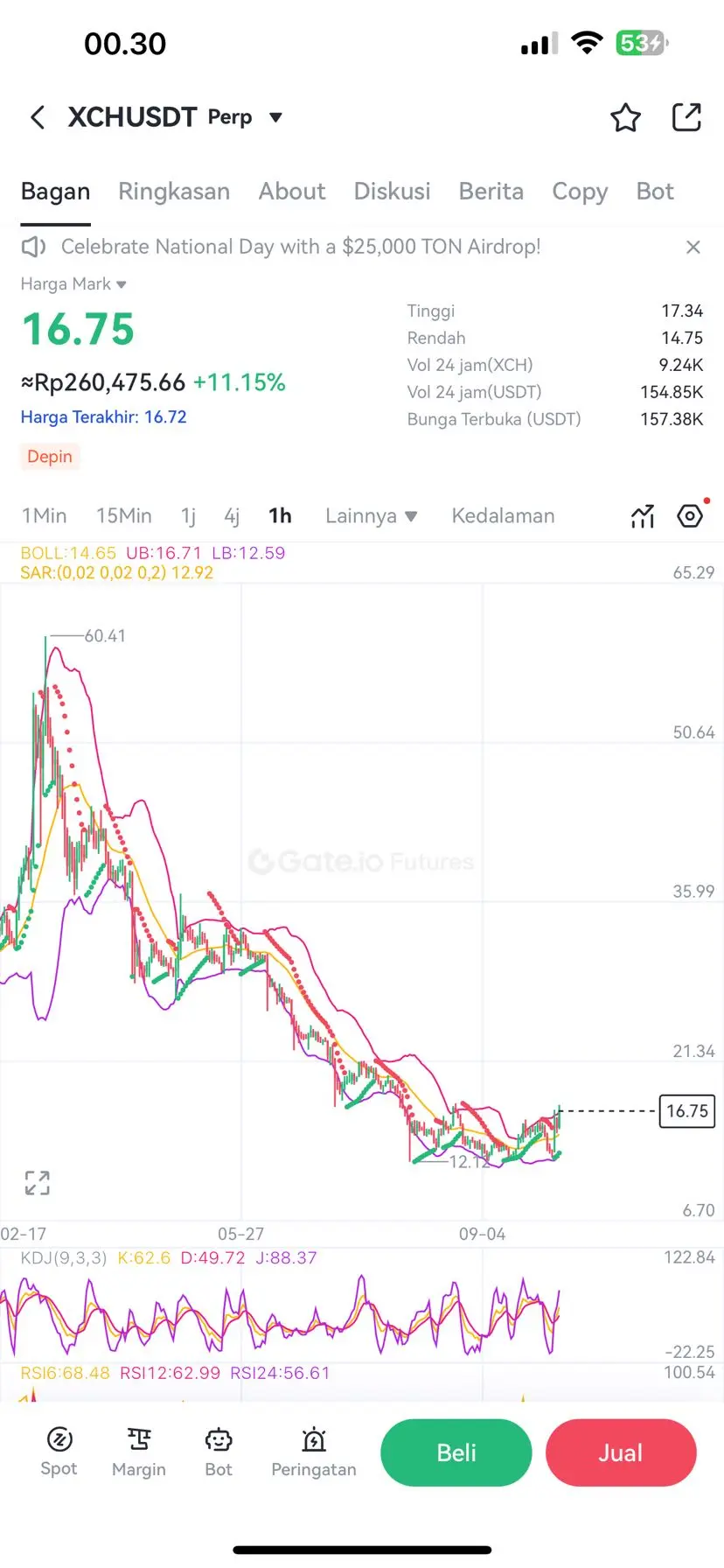Tap Harga Terakhir: 16.72 text
Viewport: 724px width, 1568px height.
pos(104,417)
